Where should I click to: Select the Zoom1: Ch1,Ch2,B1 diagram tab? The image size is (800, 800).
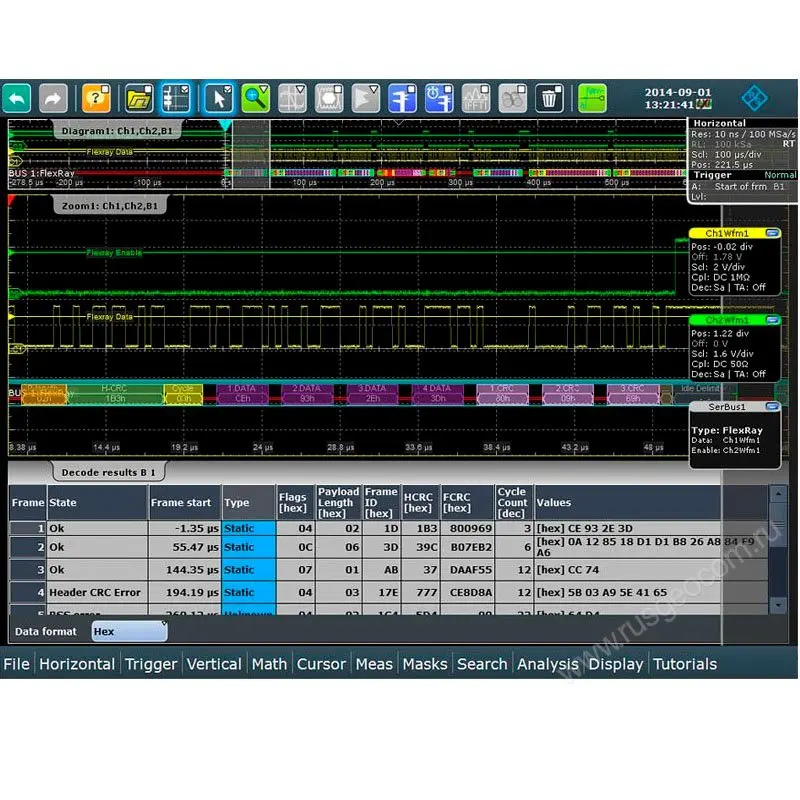(x=110, y=204)
